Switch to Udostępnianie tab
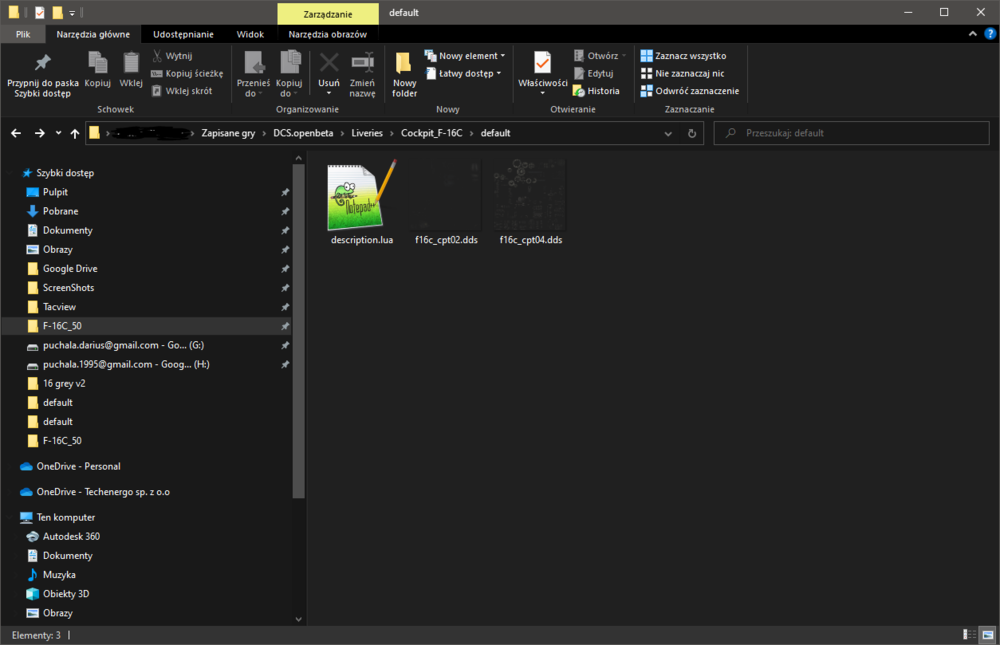This screenshot has height=645, width=1000. tap(183, 34)
